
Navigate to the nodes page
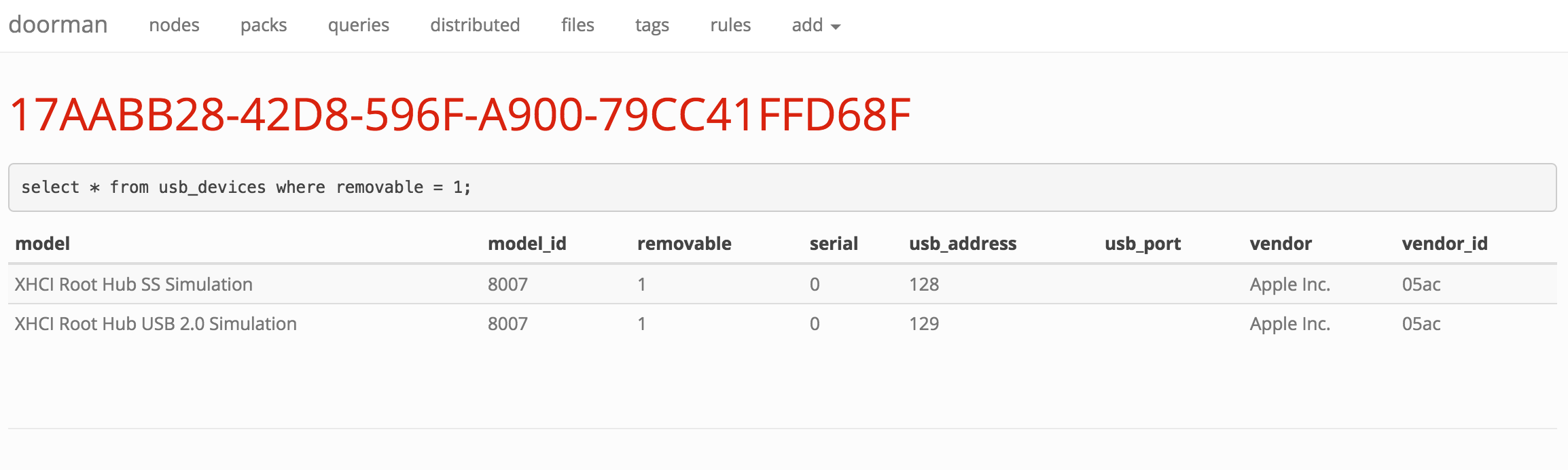click(174, 25)
